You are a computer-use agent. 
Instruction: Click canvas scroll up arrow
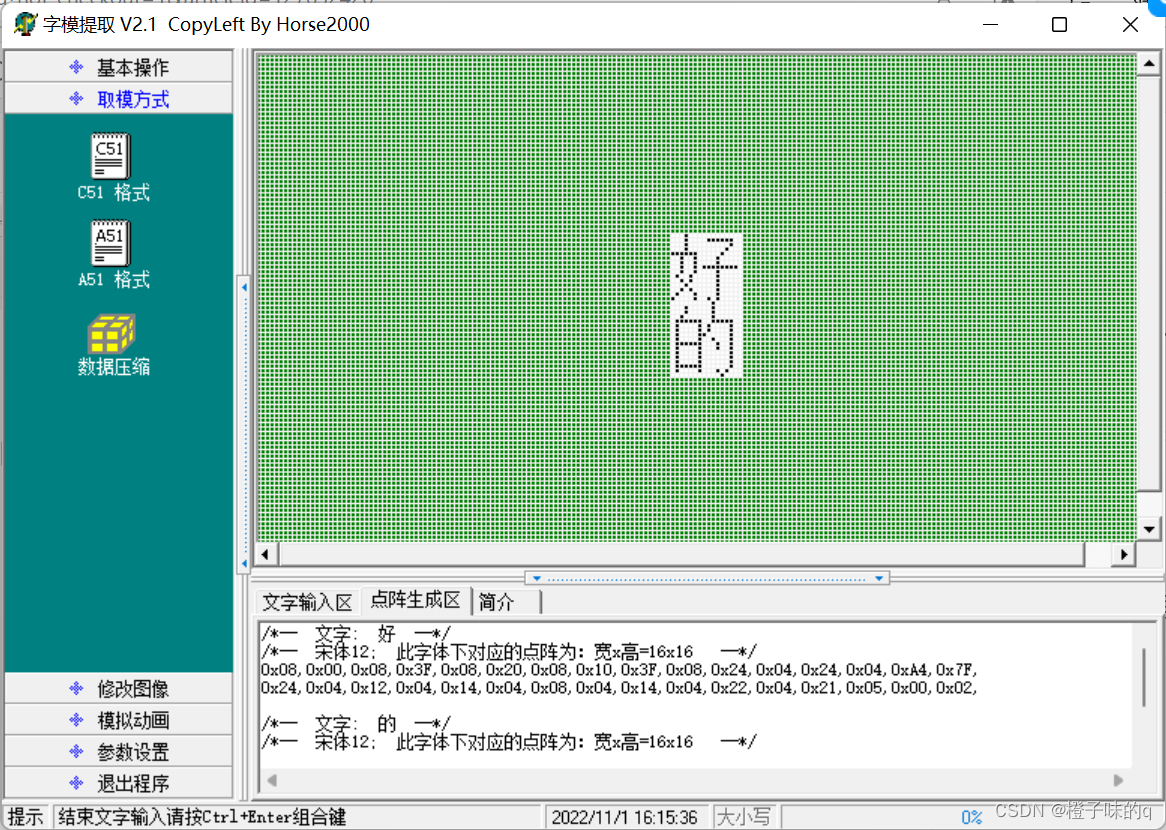click(1149, 64)
